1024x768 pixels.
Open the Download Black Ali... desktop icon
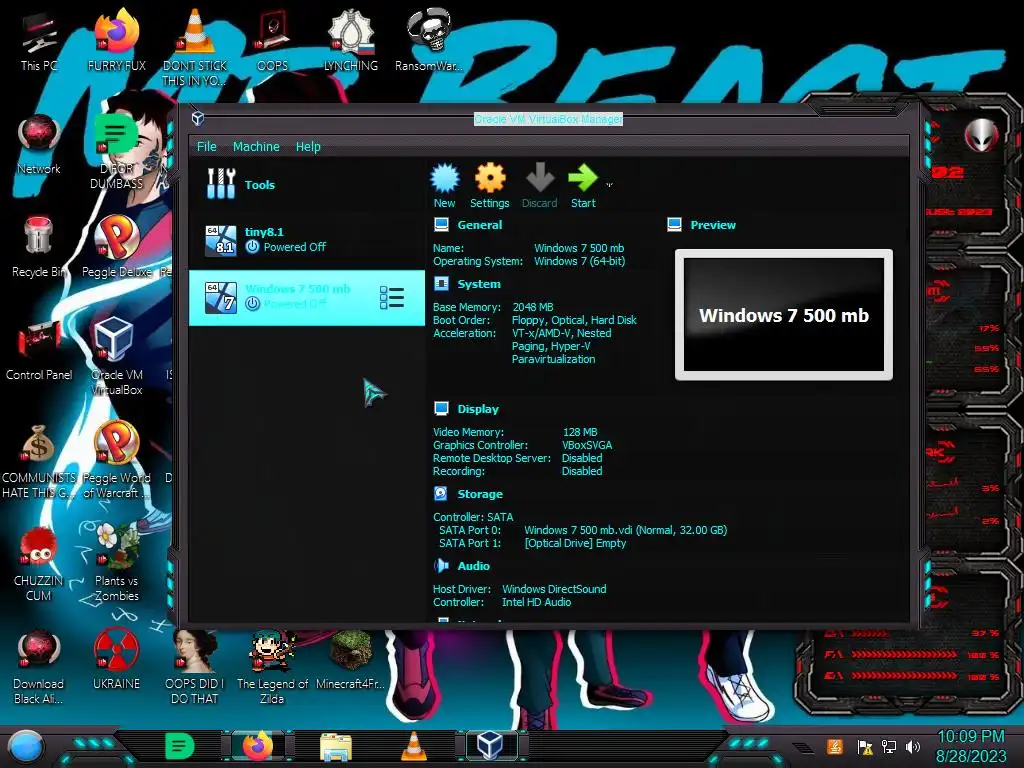pyautogui.click(x=39, y=667)
